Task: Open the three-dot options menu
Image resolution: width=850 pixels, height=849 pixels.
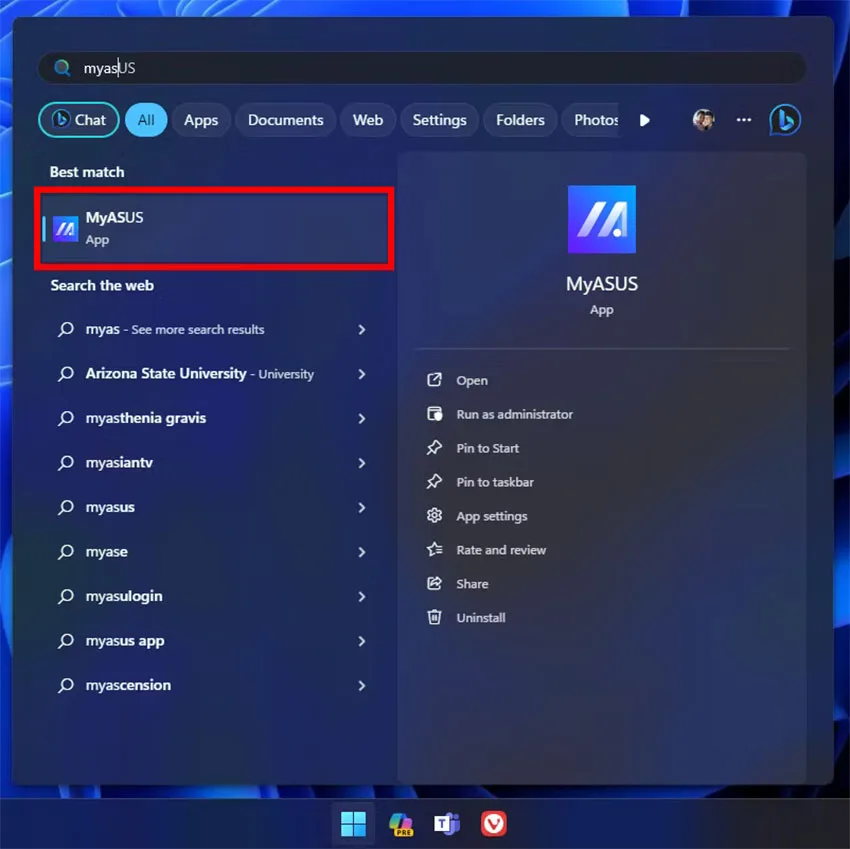Action: [x=744, y=120]
